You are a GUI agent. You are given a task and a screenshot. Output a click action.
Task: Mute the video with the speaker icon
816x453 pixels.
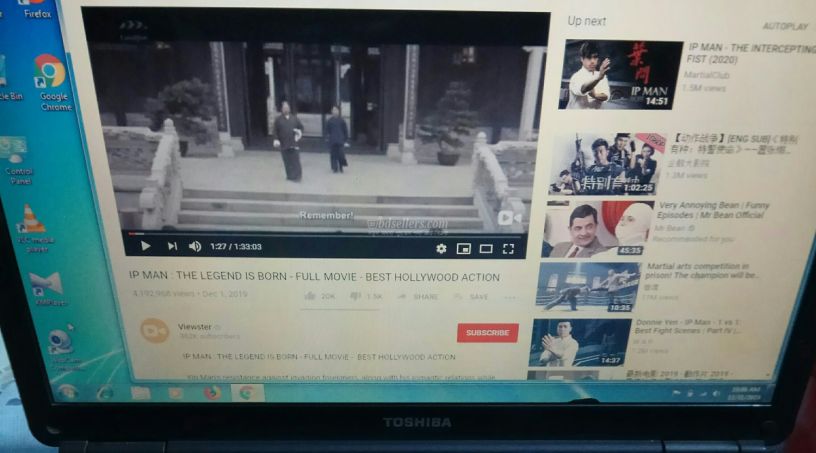pyautogui.click(x=195, y=246)
